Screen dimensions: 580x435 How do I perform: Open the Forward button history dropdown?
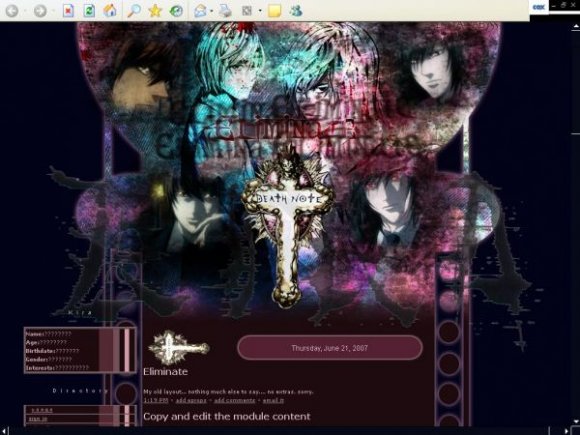(x=53, y=11)
